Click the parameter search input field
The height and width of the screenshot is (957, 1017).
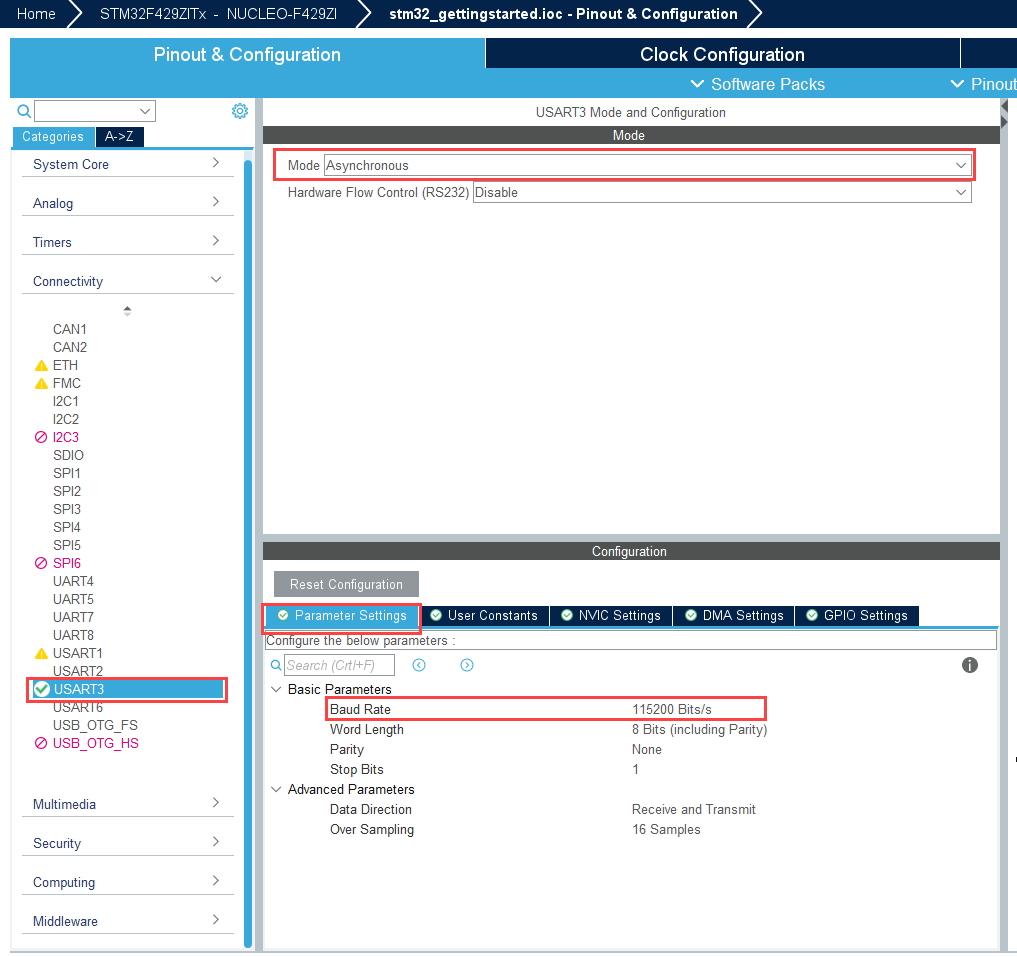pos(339,665)
